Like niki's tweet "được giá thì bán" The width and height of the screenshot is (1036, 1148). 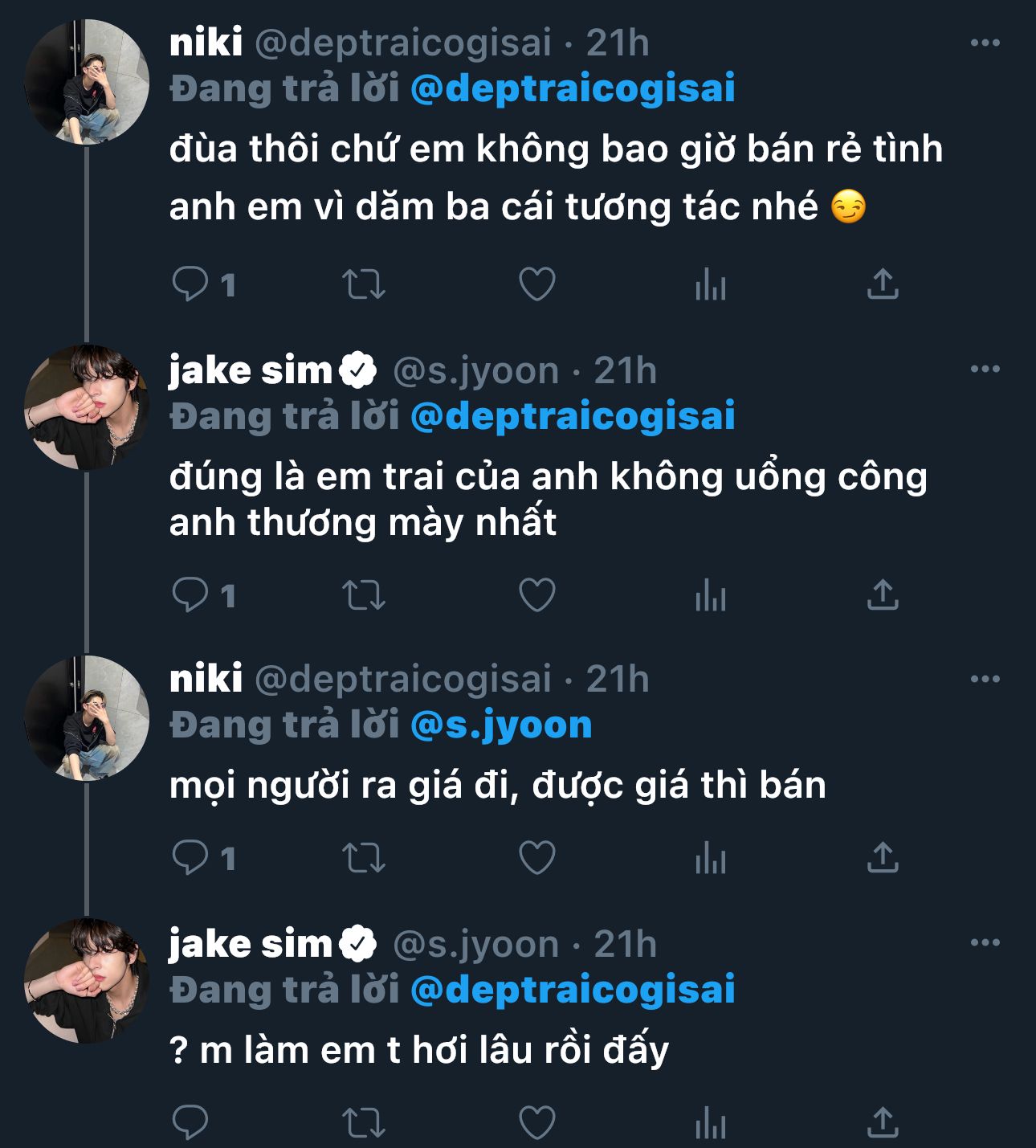(536, 858)
